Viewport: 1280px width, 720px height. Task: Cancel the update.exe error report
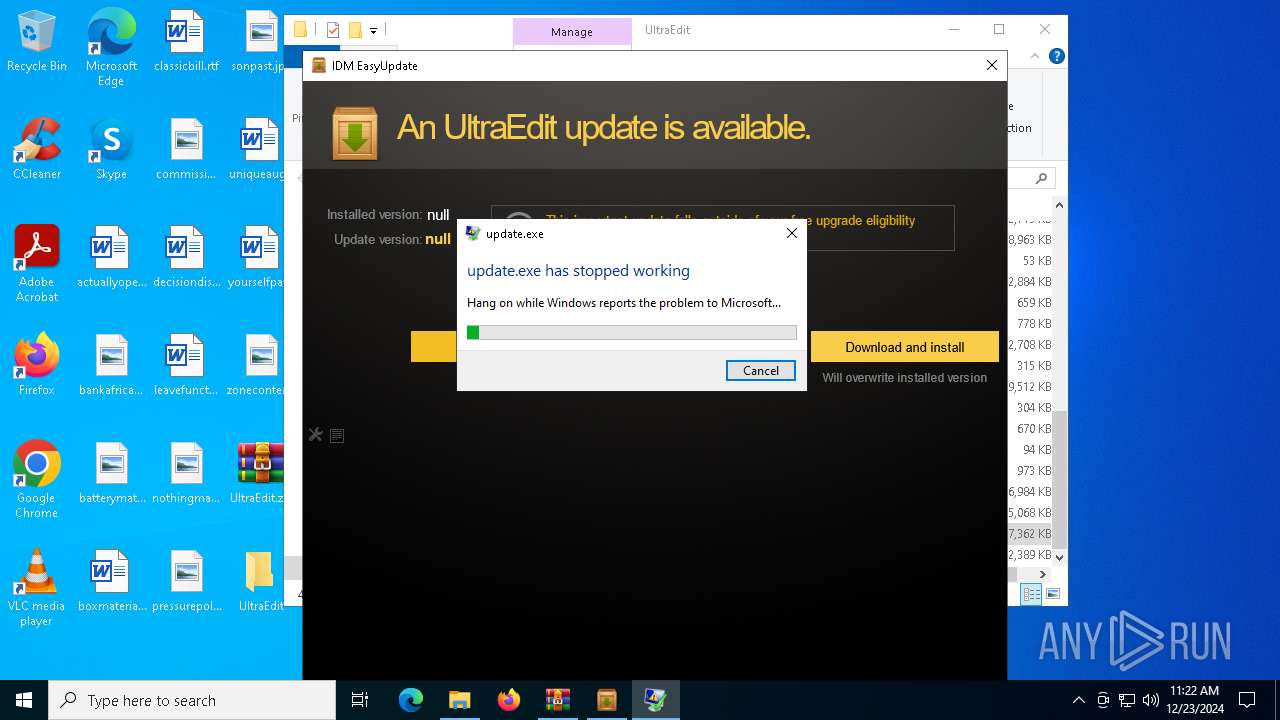point(761,370)
